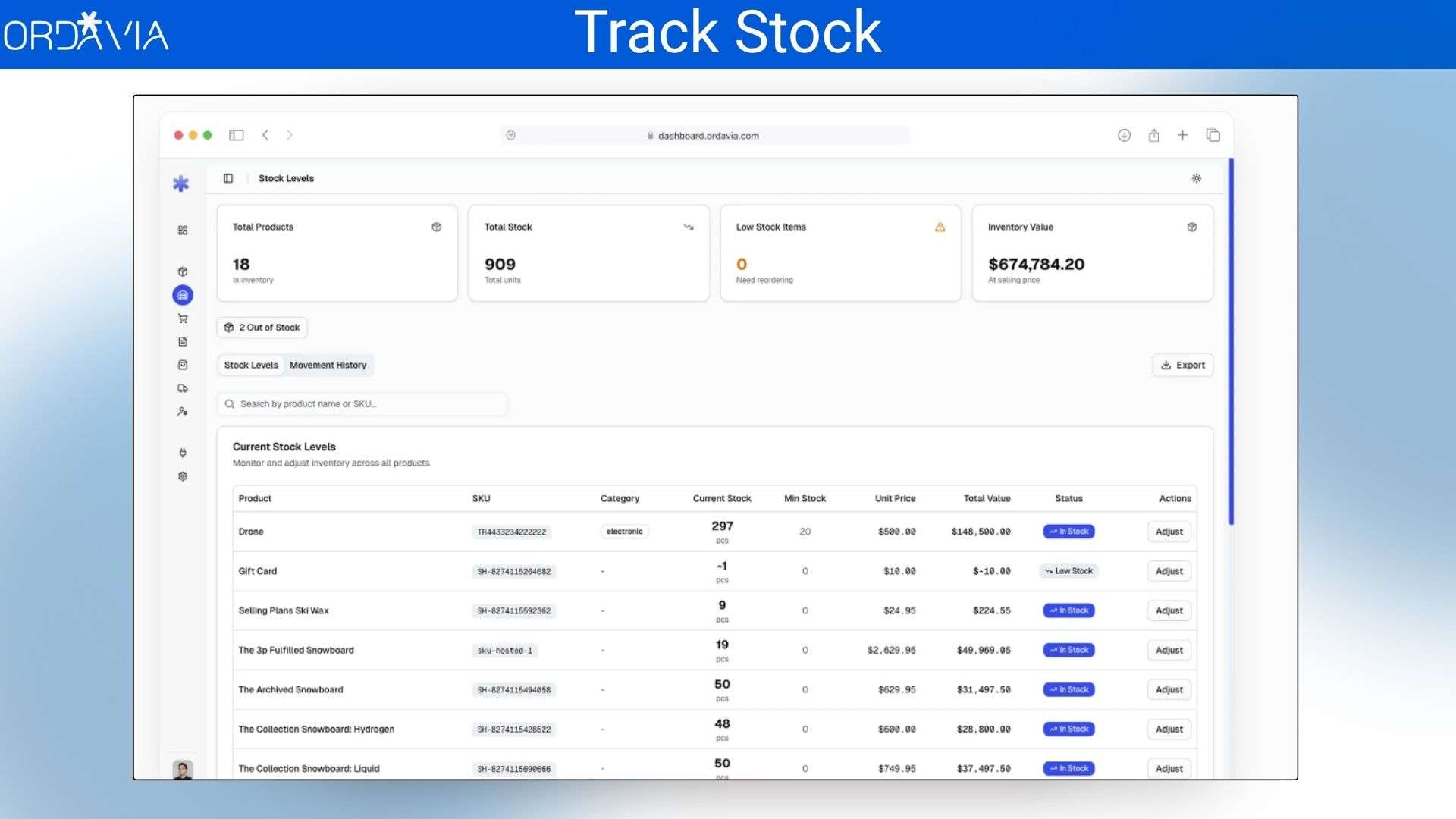Click the Export button
The width and height of the screenshot is (1456, 819).
1182,365
